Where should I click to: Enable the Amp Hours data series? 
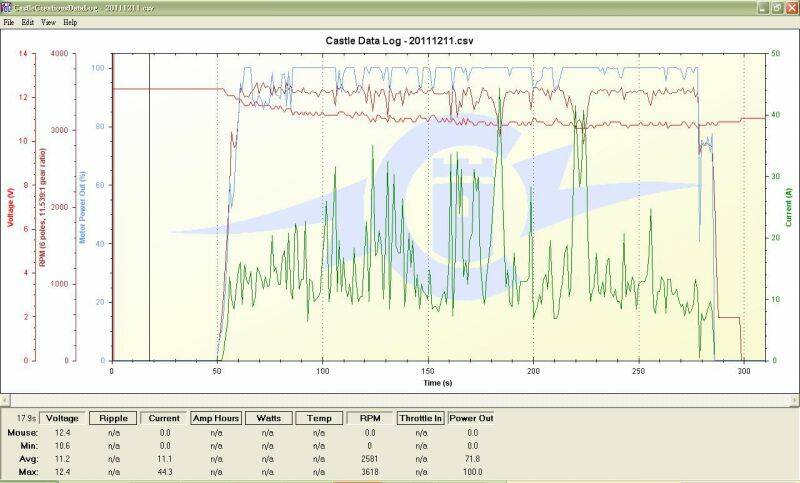[216, 419]
